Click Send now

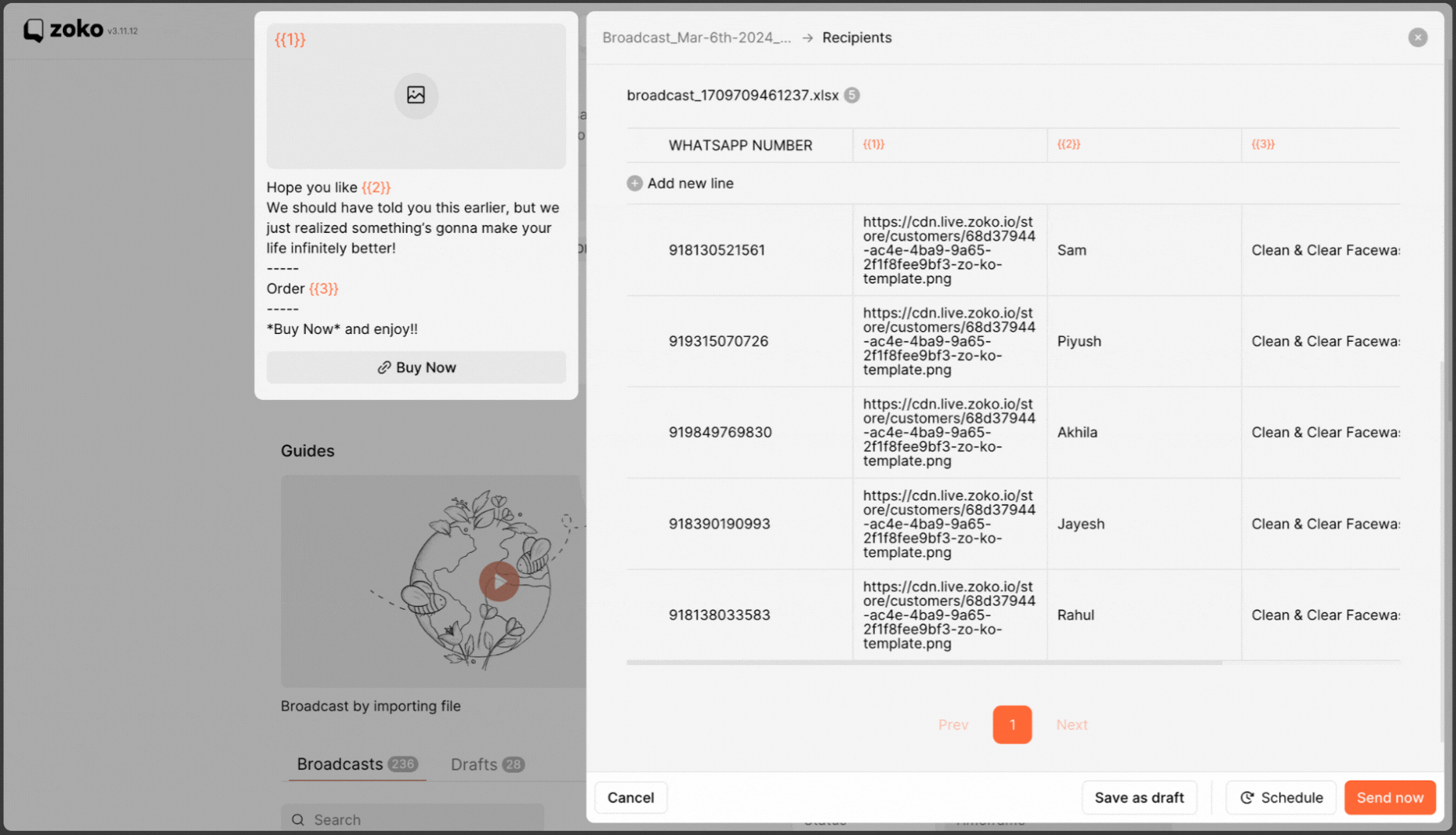coord(1390,798)
